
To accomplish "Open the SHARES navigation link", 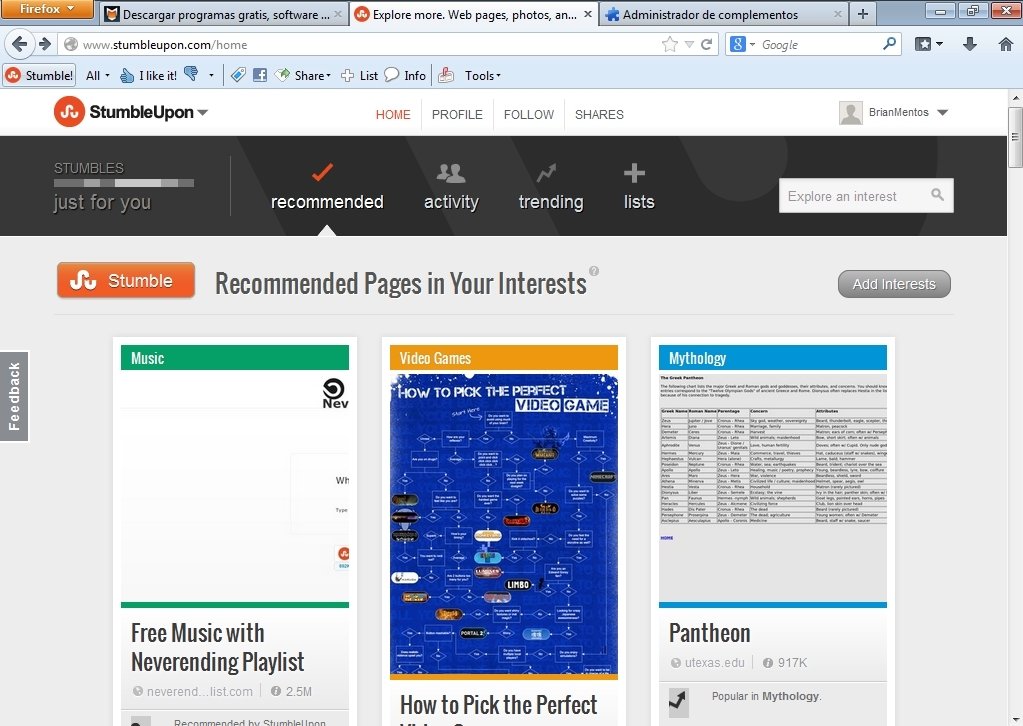I will click(599, 115).
